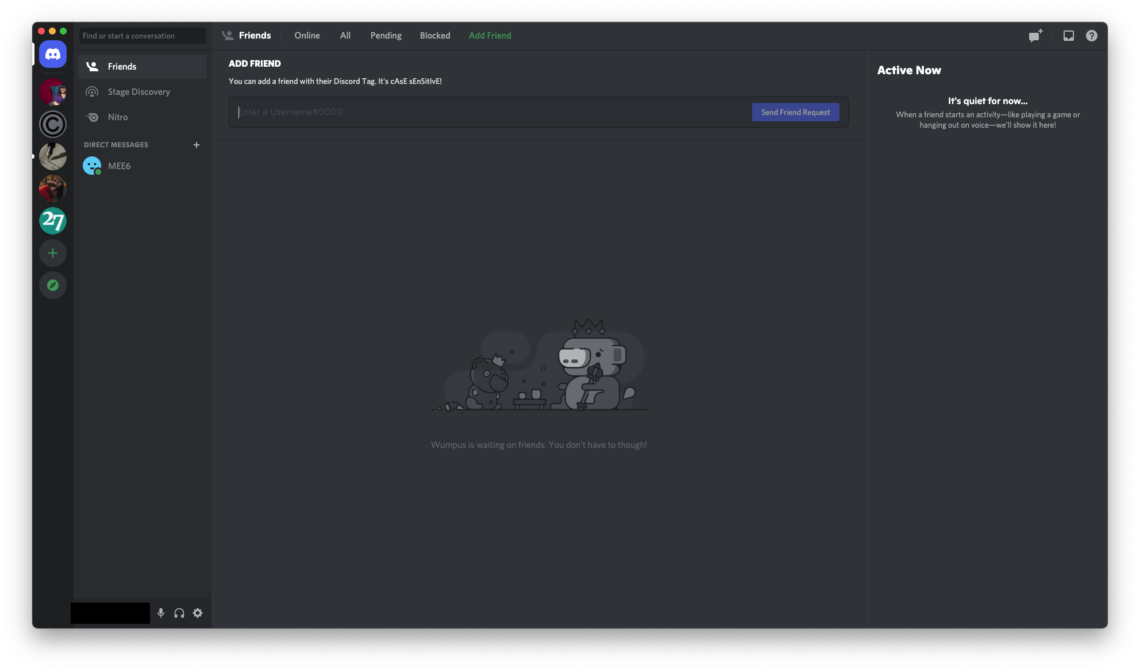The height and width of the screenshot is (671, 1140).
Task: Switch to the Pending tab
Action: 385,35
